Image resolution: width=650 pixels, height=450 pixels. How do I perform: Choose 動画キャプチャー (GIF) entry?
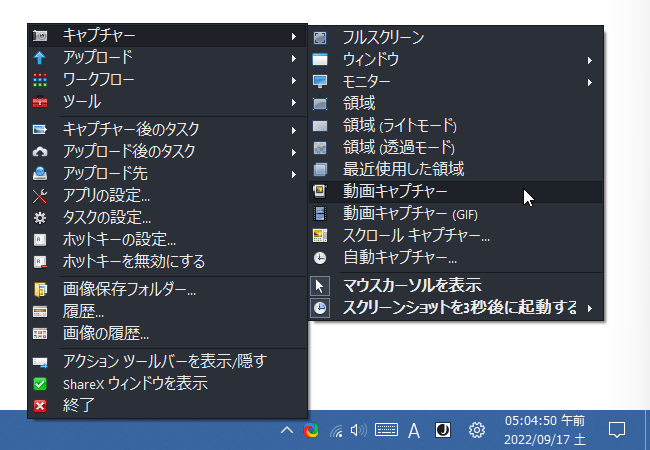[456, 213]
